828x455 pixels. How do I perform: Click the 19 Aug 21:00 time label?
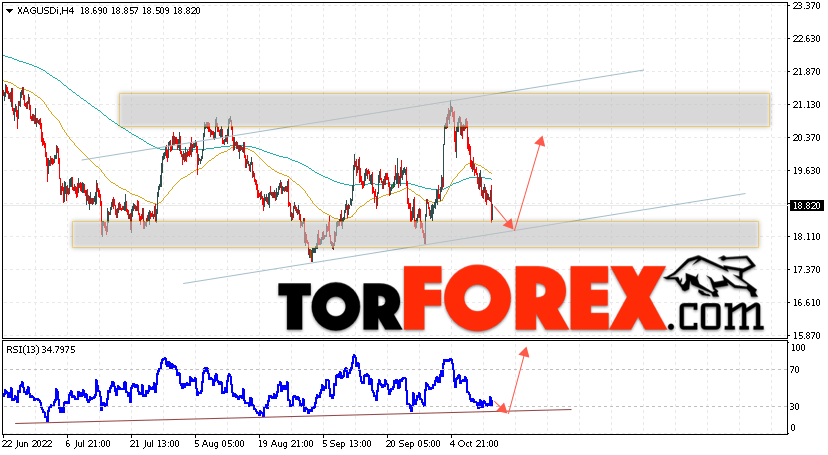pyautogui.click(x=285, y=443)
